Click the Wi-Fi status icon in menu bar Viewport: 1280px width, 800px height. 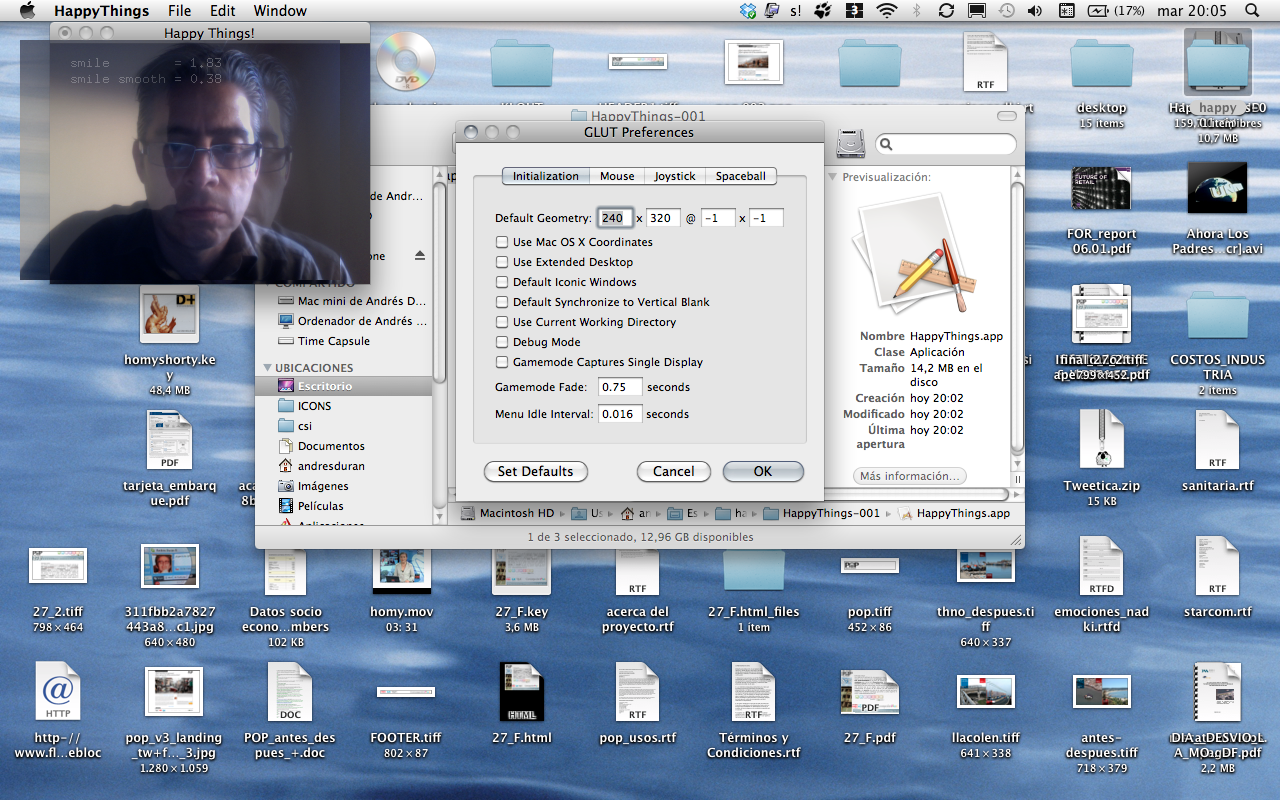[x=886, y=11]
